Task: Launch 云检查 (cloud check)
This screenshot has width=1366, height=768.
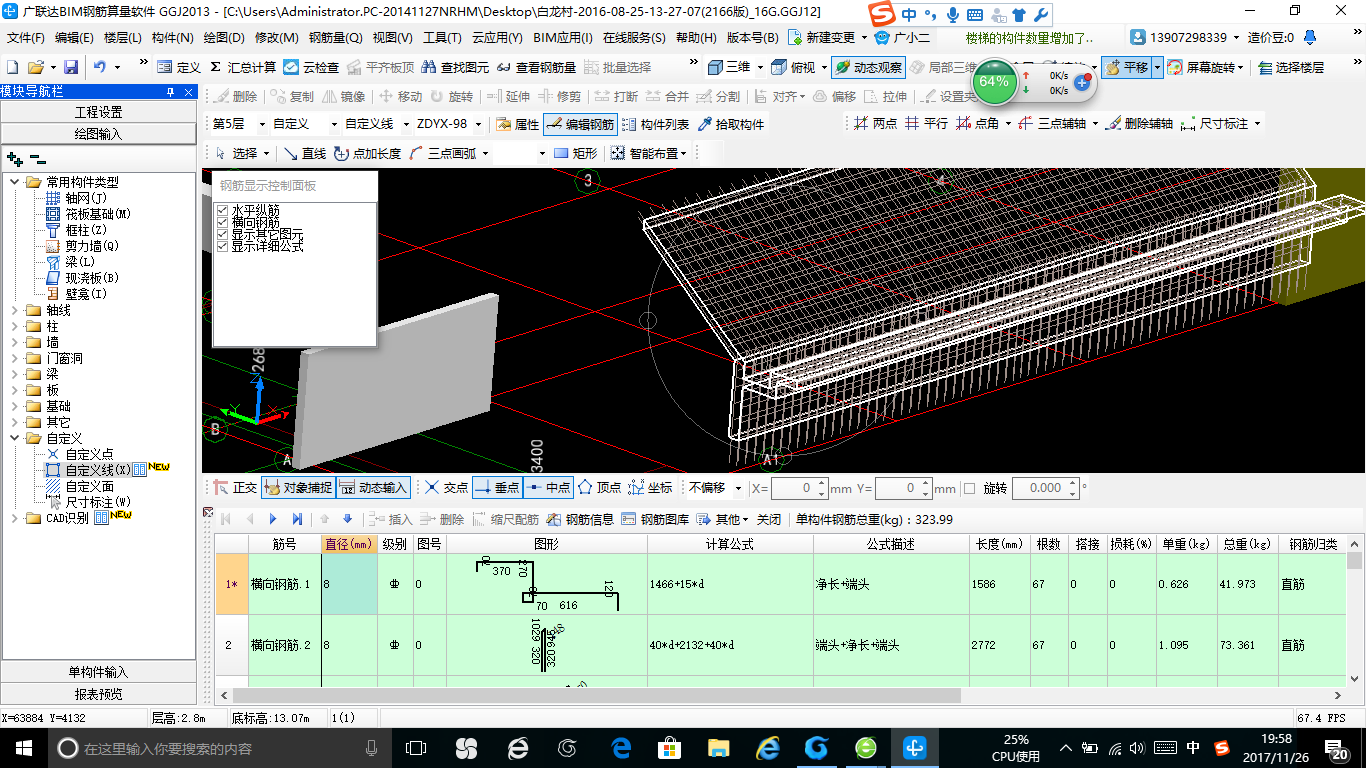Action: tap(311, 67)
